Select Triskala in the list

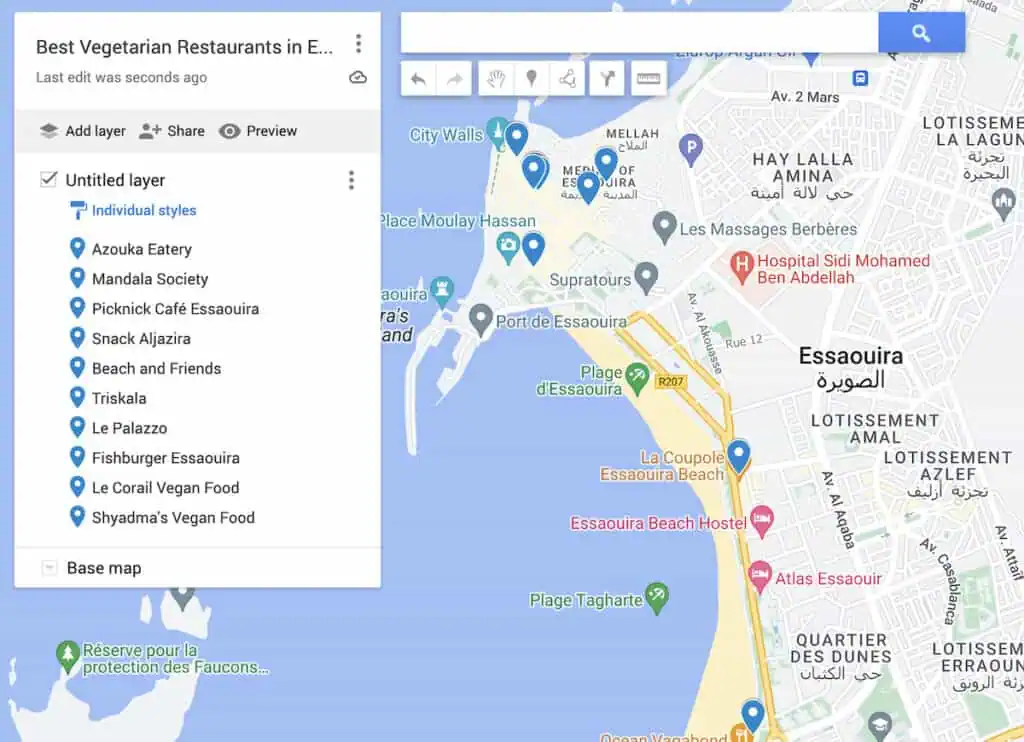coord(119,398)
